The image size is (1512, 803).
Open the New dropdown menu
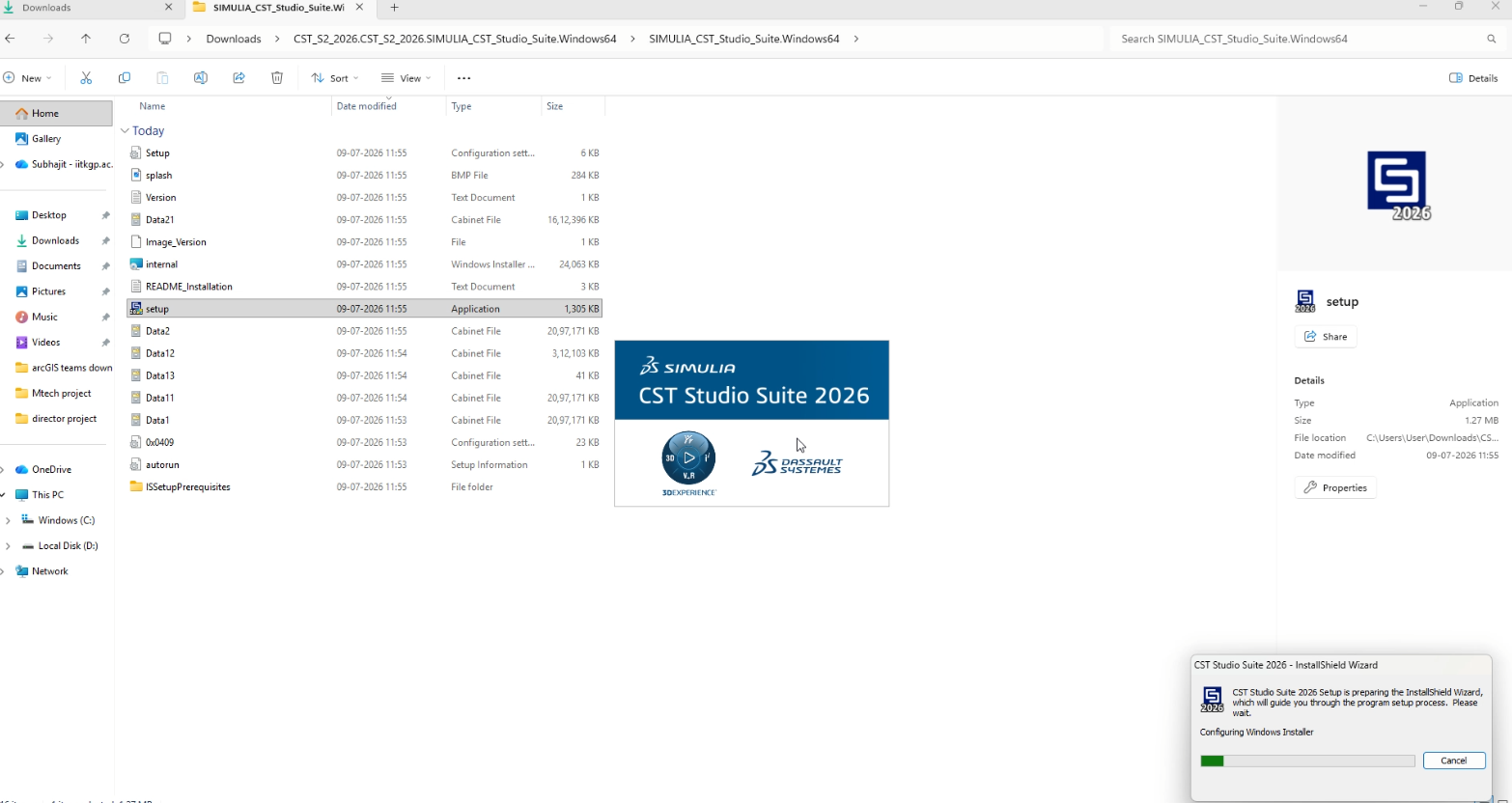point(28,78)
